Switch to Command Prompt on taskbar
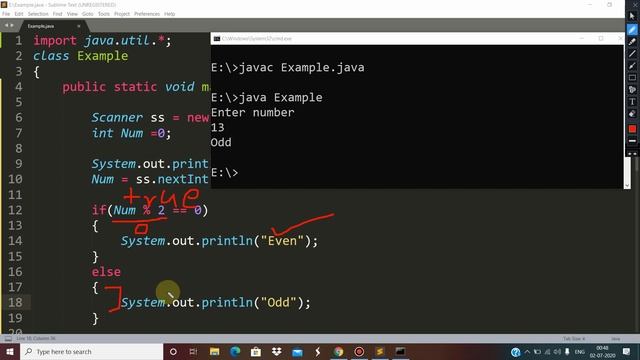 [400, 351]
